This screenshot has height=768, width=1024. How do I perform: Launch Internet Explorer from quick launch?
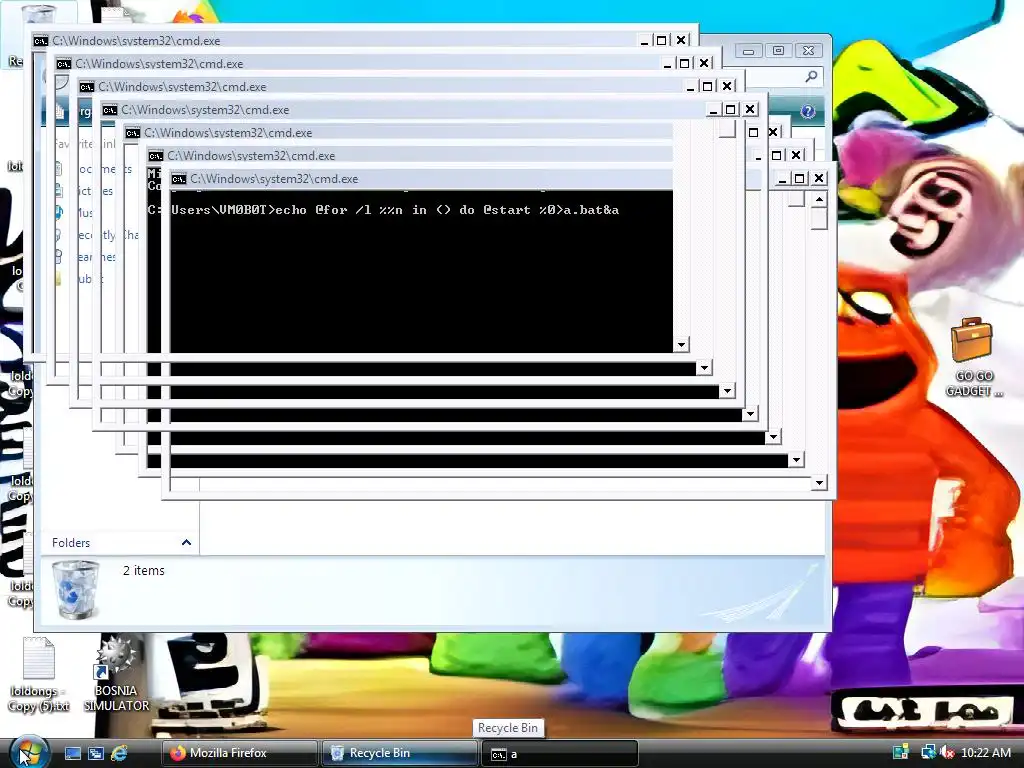120,753
